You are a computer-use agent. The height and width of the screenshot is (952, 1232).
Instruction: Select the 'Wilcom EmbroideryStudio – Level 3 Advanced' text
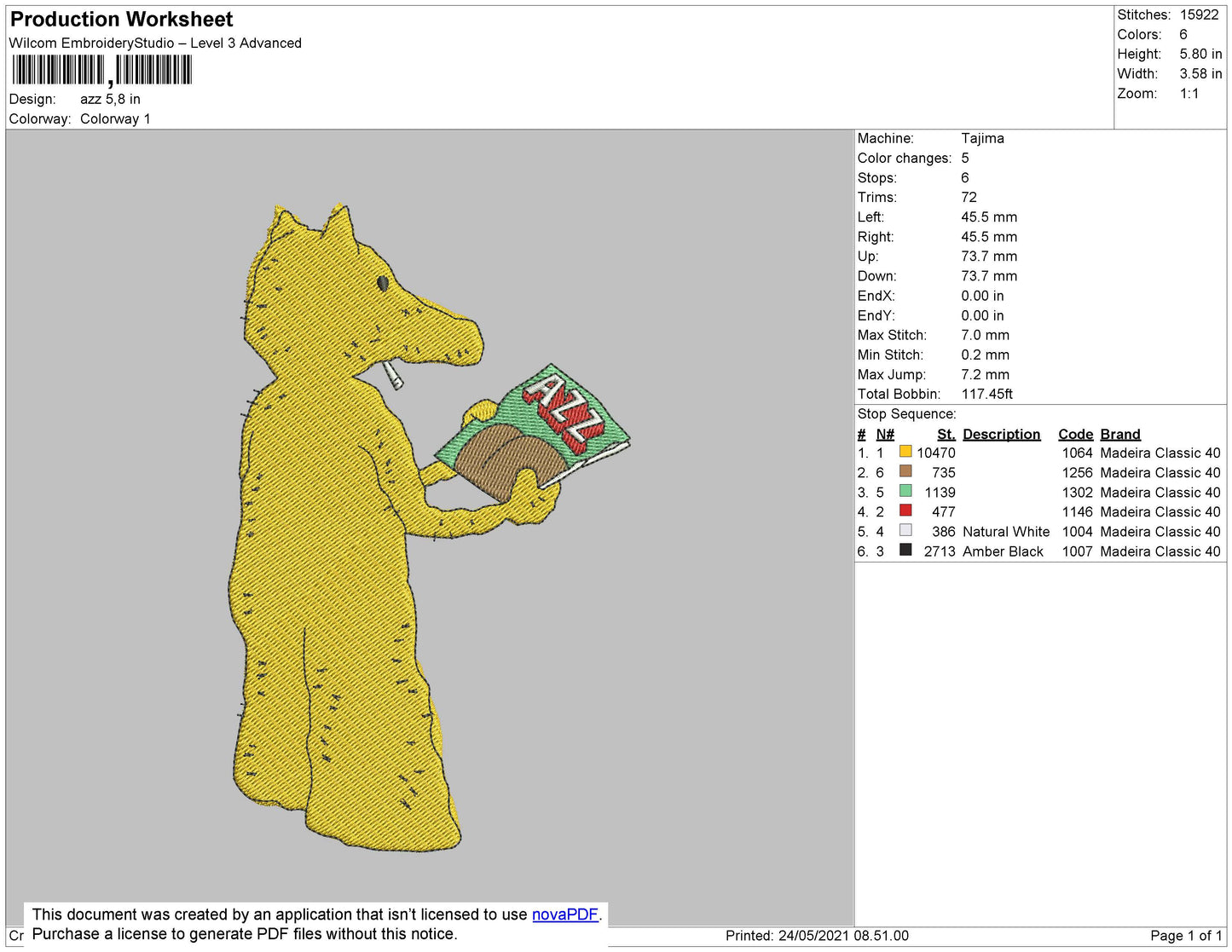[x=155, y=43]
